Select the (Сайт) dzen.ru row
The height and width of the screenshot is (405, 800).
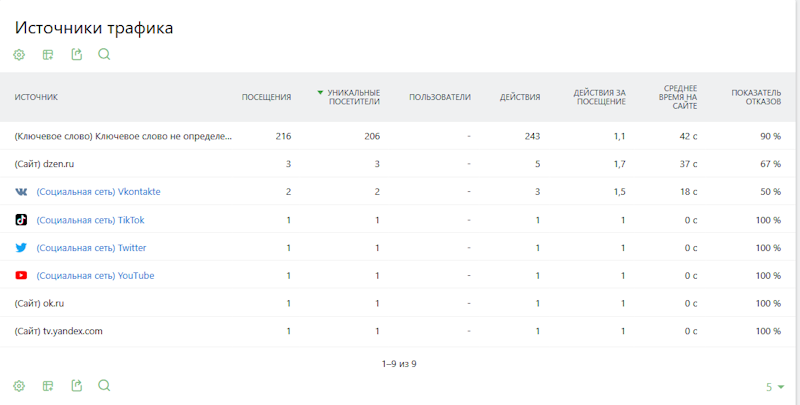pyautogui.click(x=398, y=164)
